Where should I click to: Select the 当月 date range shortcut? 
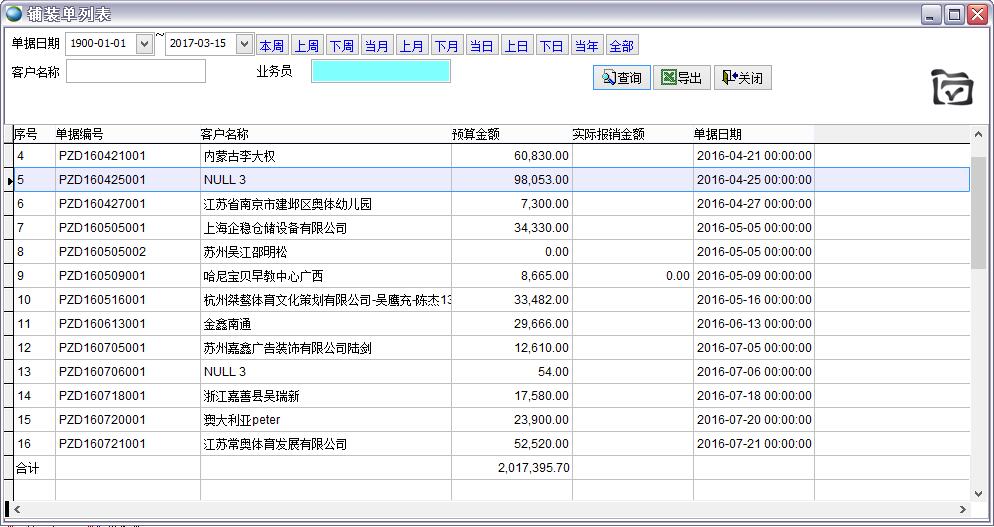pyautogui.click(x=376, y=46)
